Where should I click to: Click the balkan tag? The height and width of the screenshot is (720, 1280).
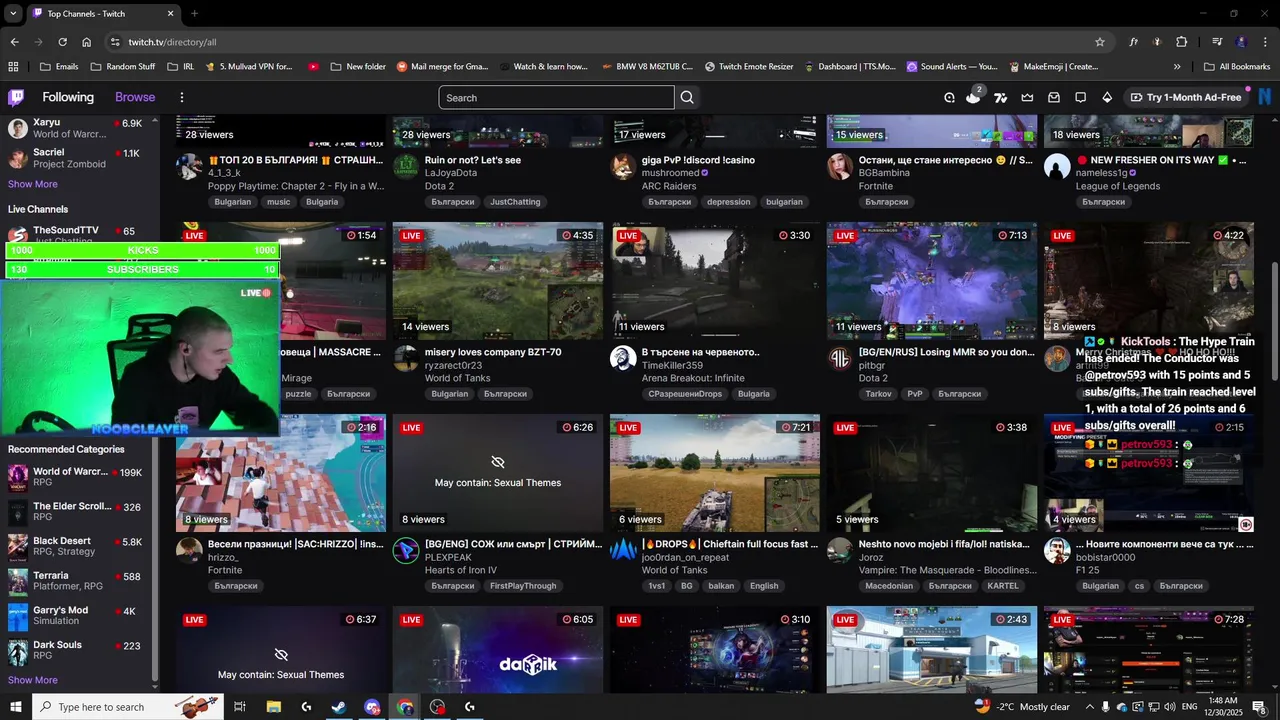click(721, 586)
